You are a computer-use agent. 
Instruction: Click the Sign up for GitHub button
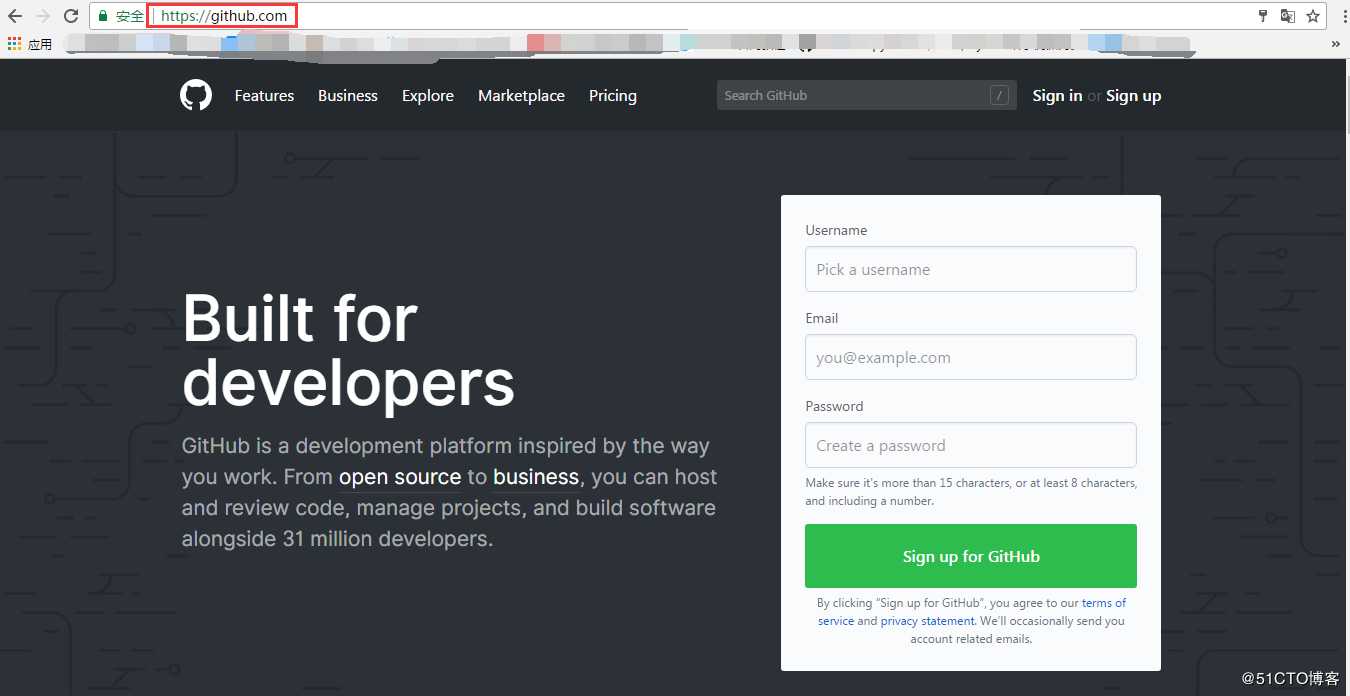click(x=970, y=556)
